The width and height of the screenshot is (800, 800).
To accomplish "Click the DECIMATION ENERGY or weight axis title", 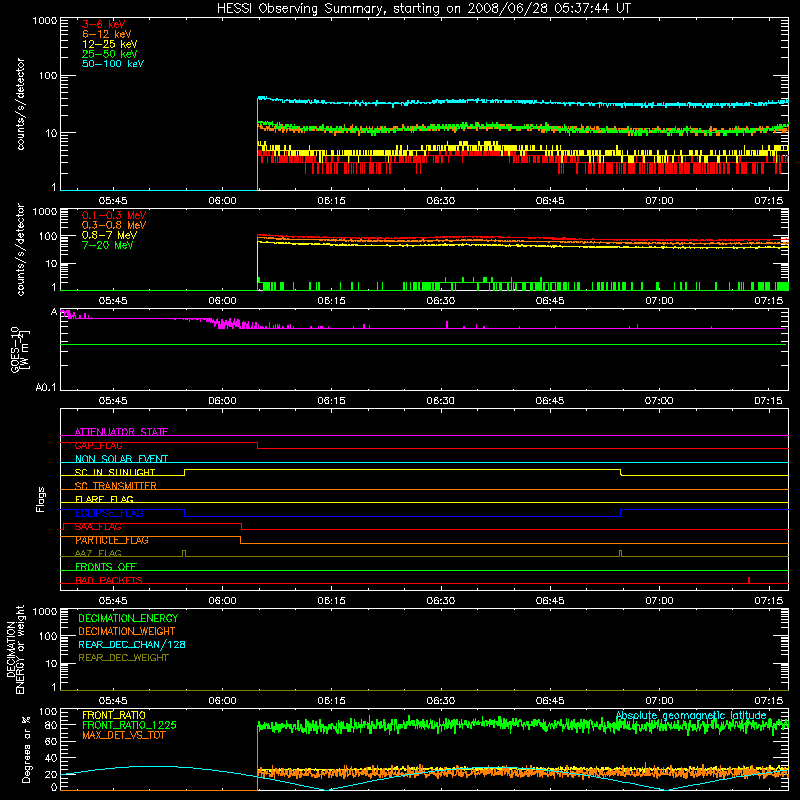I will coord(15,649).
